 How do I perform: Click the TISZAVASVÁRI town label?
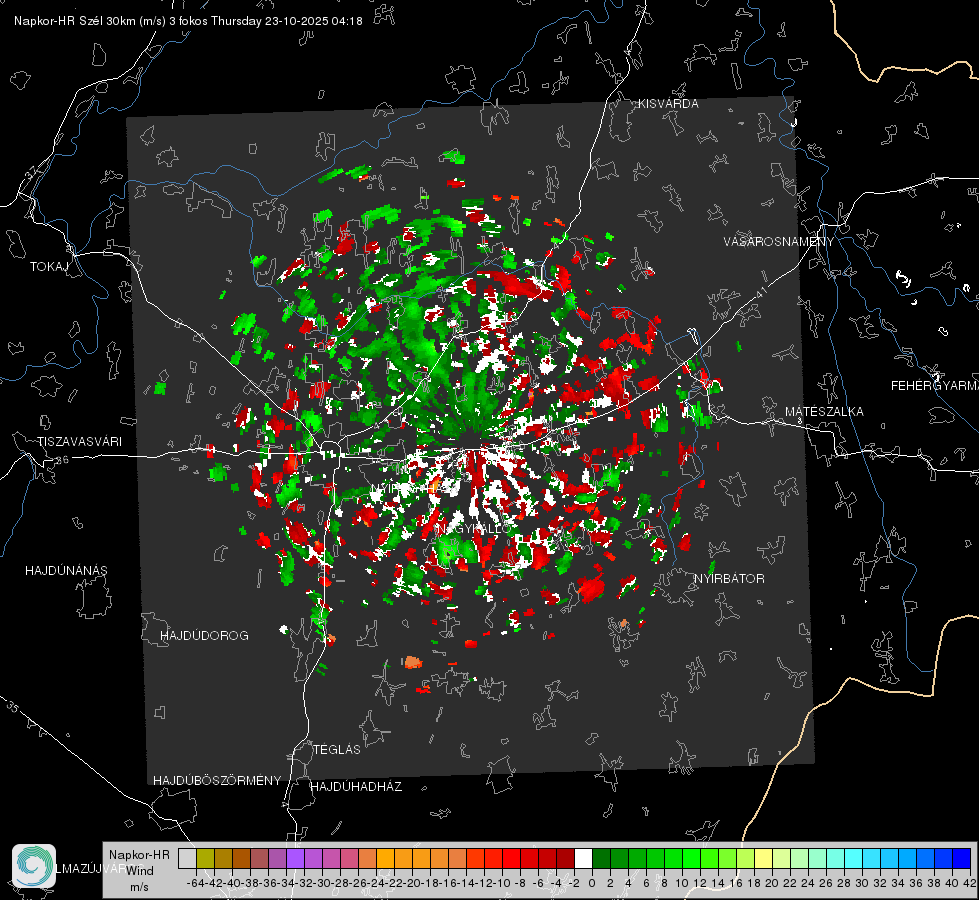(79, 442)
